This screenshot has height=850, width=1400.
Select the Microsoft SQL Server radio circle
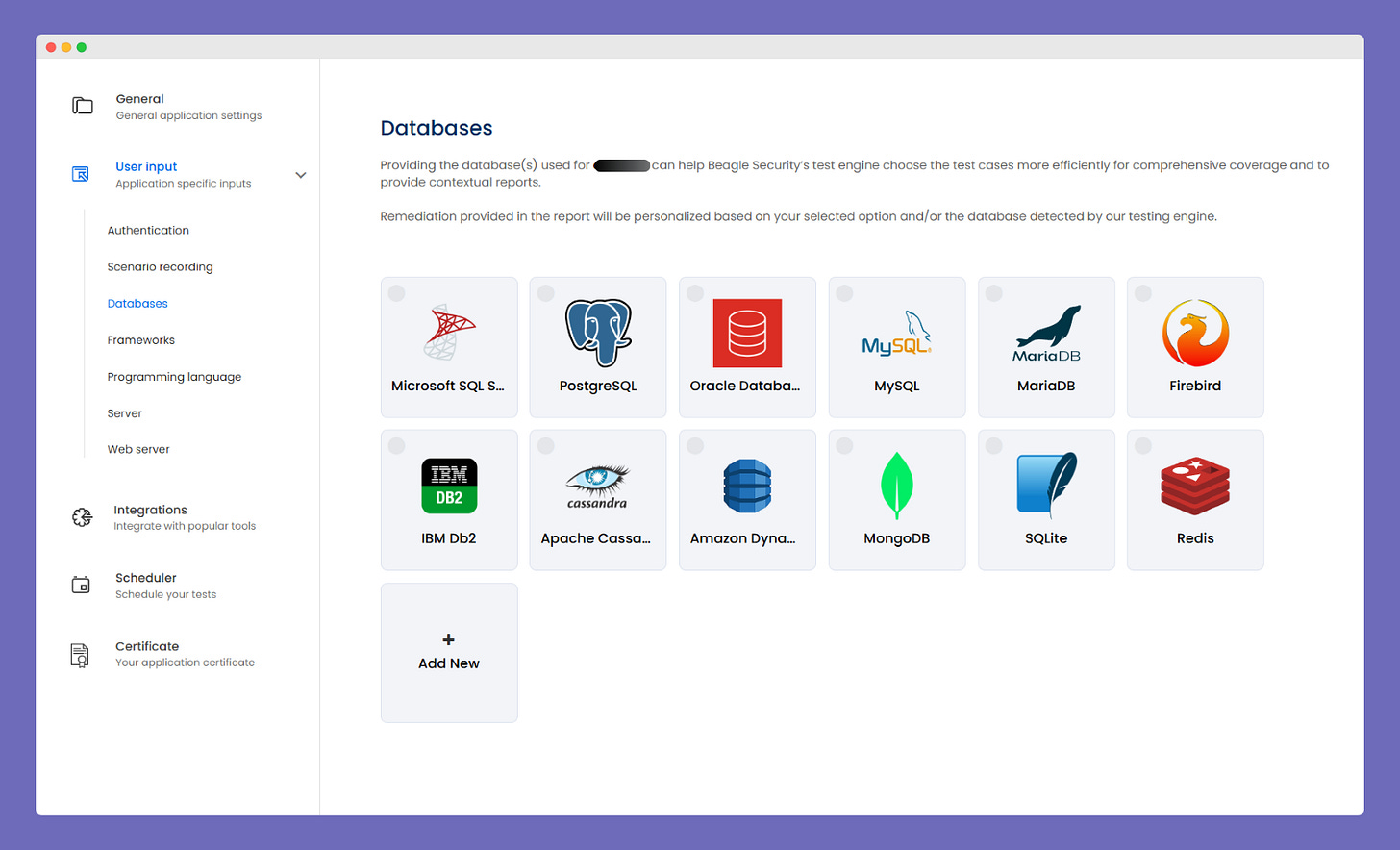pos(396,293)
